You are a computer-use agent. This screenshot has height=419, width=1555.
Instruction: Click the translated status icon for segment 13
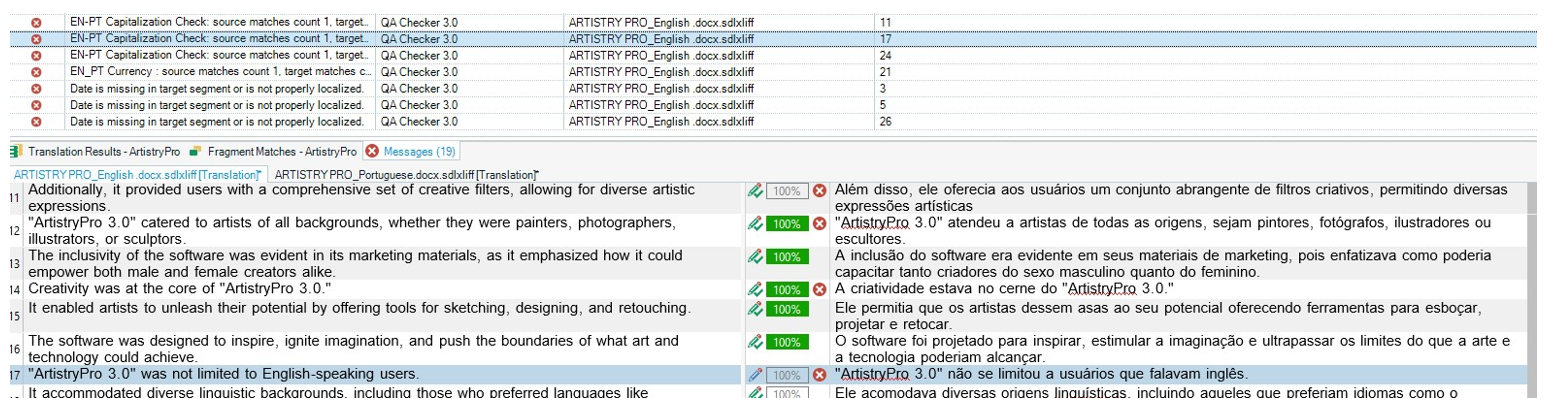pos(755,257)
